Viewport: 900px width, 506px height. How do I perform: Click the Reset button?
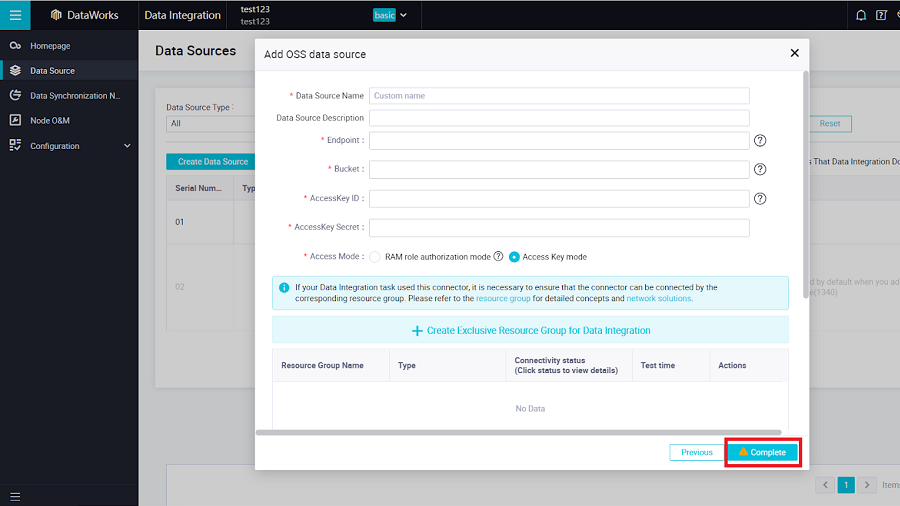tap(830, 123)
